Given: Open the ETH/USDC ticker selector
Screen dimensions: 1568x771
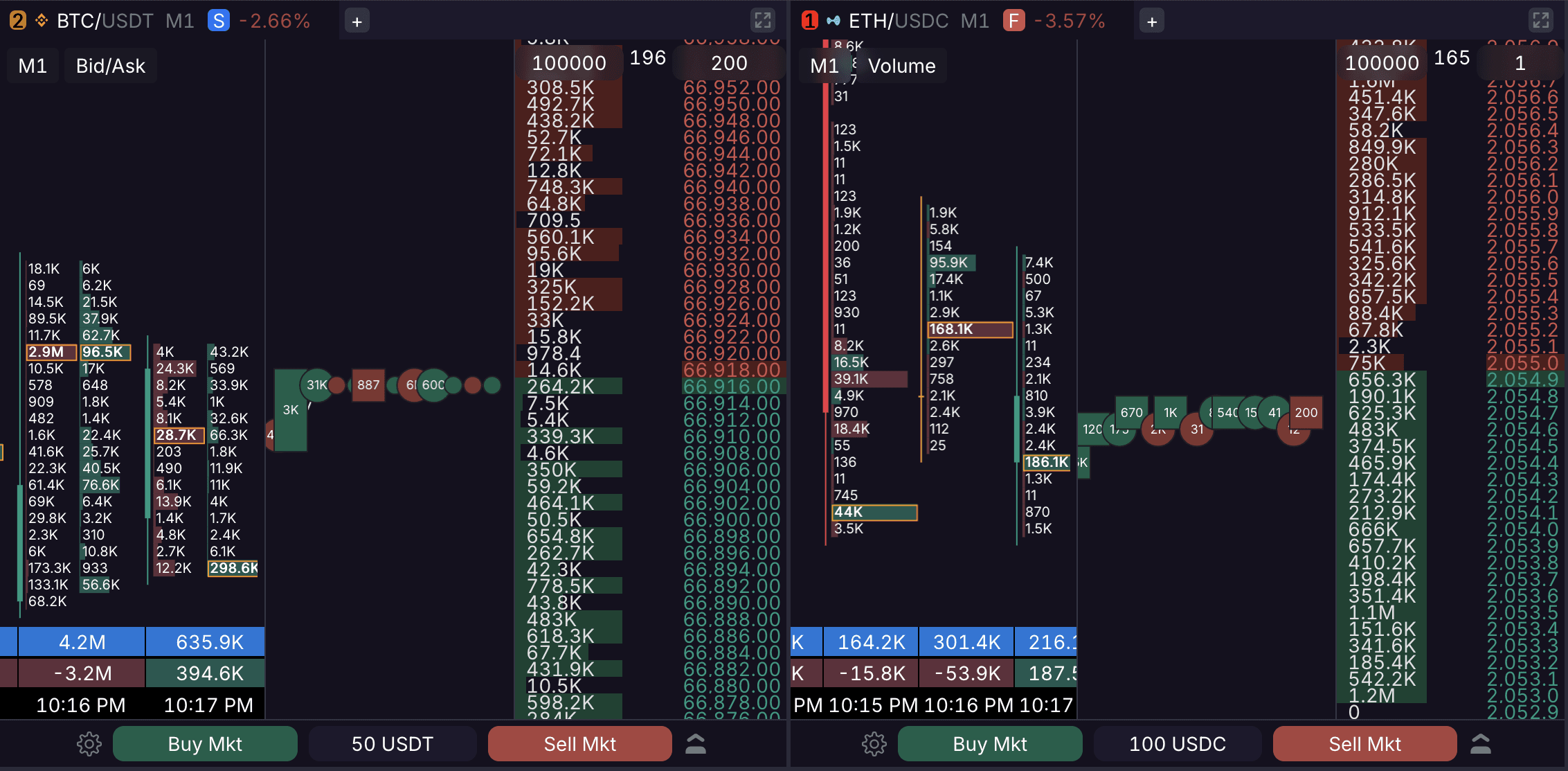Looking at the screenshot, I should pyautogui.click(x=898, y=21).
